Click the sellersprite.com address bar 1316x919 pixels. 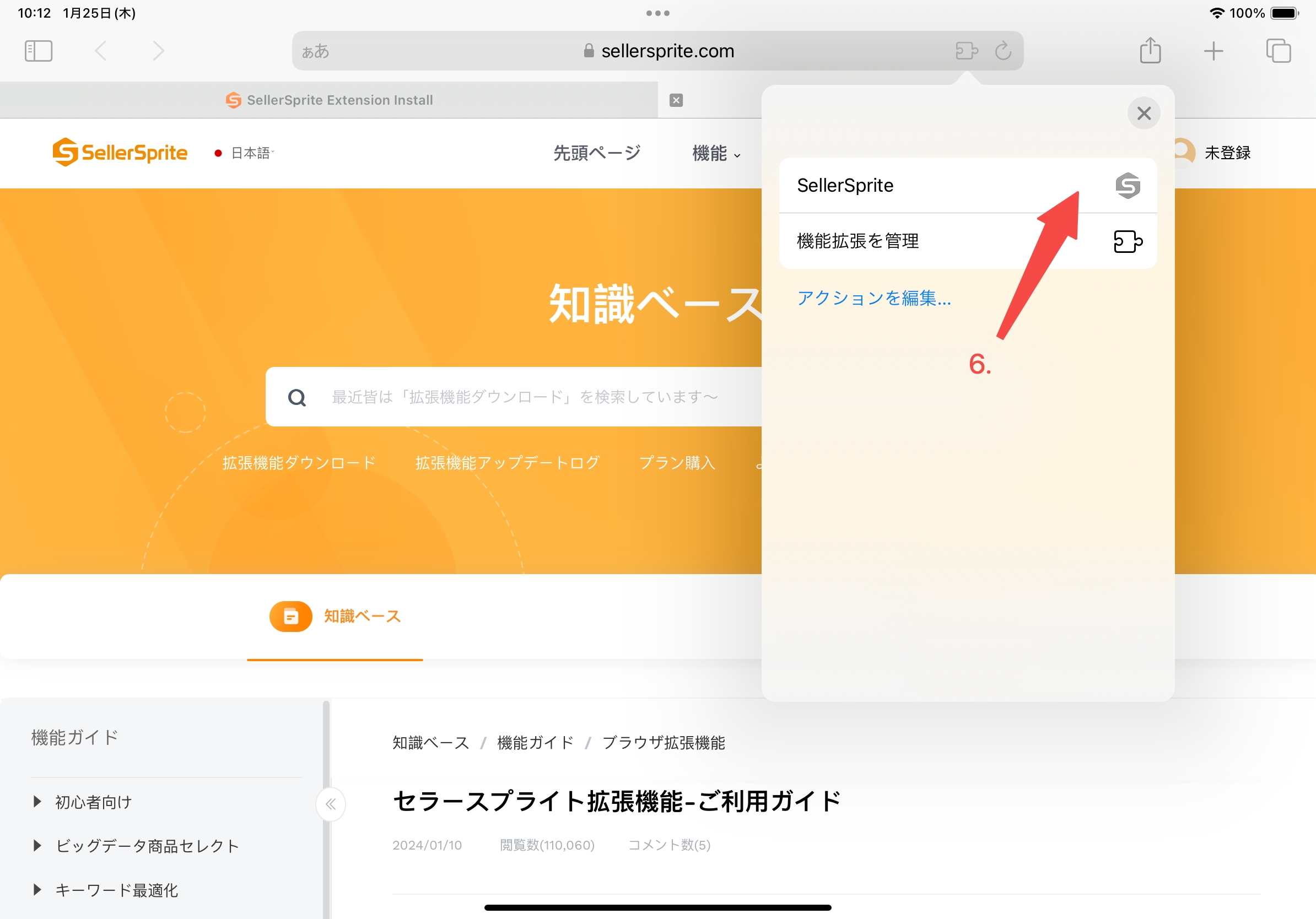(x=657, y=51)
